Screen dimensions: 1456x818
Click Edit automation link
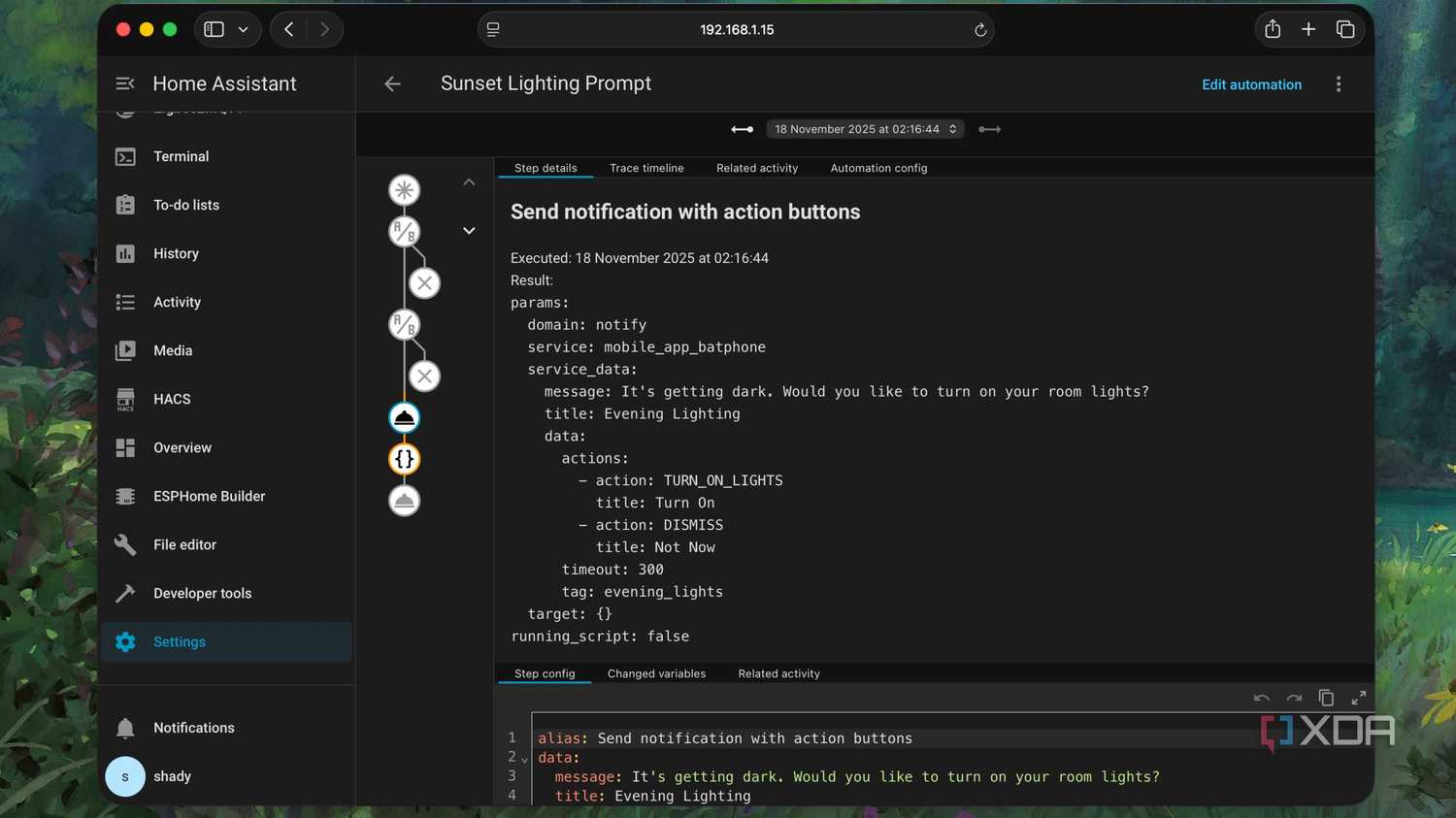(1251, 84)
